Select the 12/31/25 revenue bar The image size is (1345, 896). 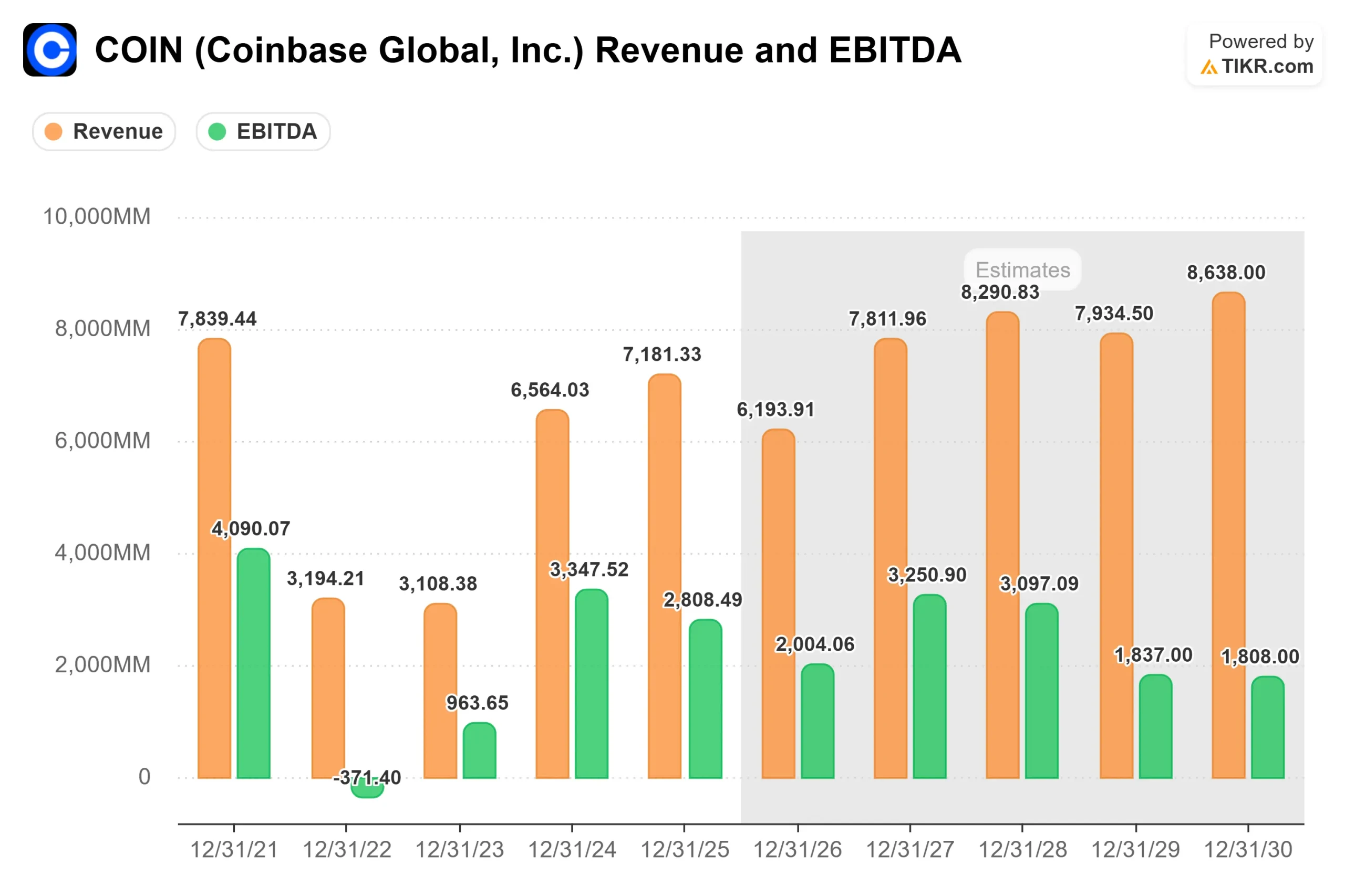click(664, 576)
